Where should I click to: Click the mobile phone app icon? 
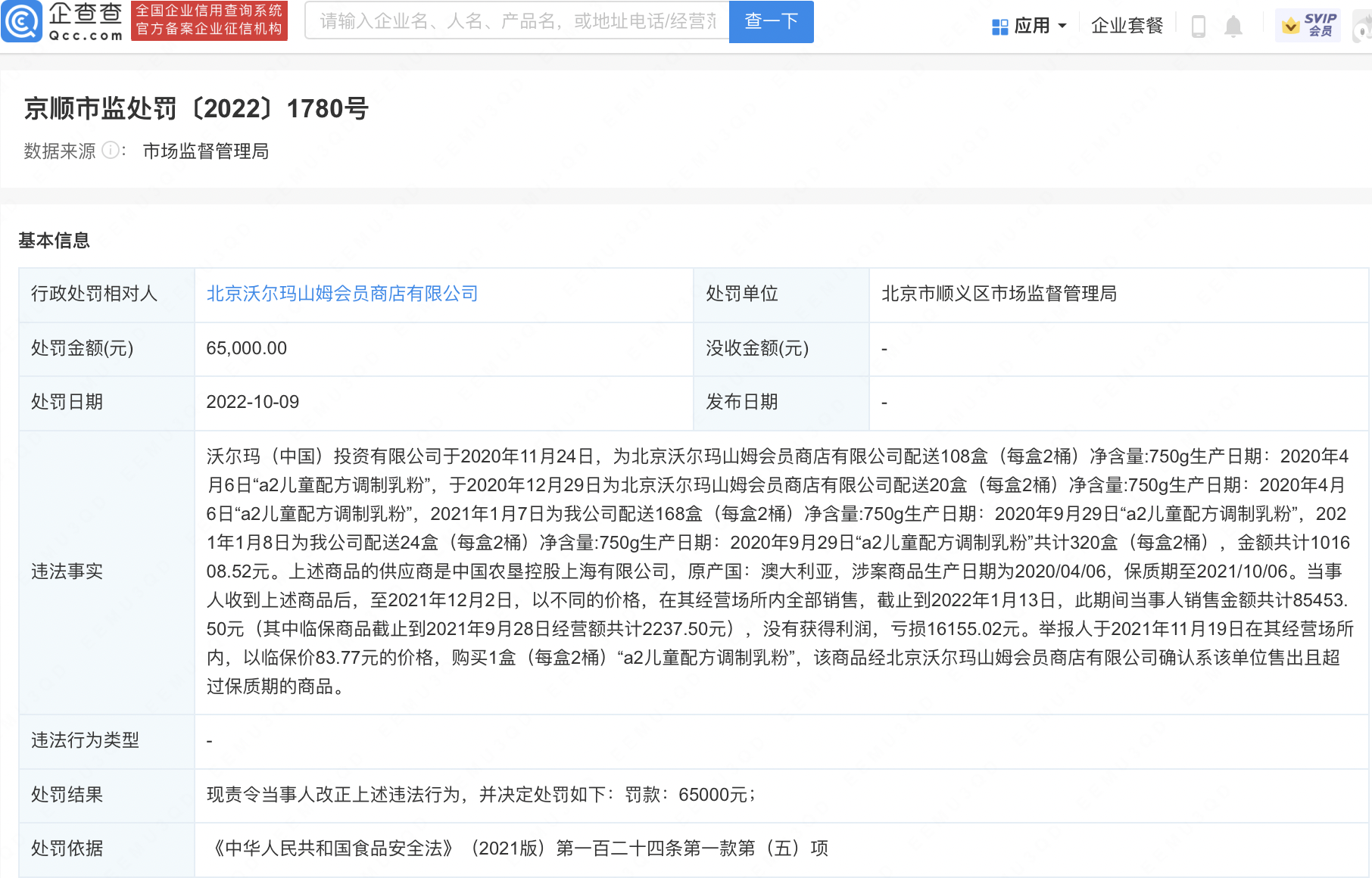(x=1199, y=26)
